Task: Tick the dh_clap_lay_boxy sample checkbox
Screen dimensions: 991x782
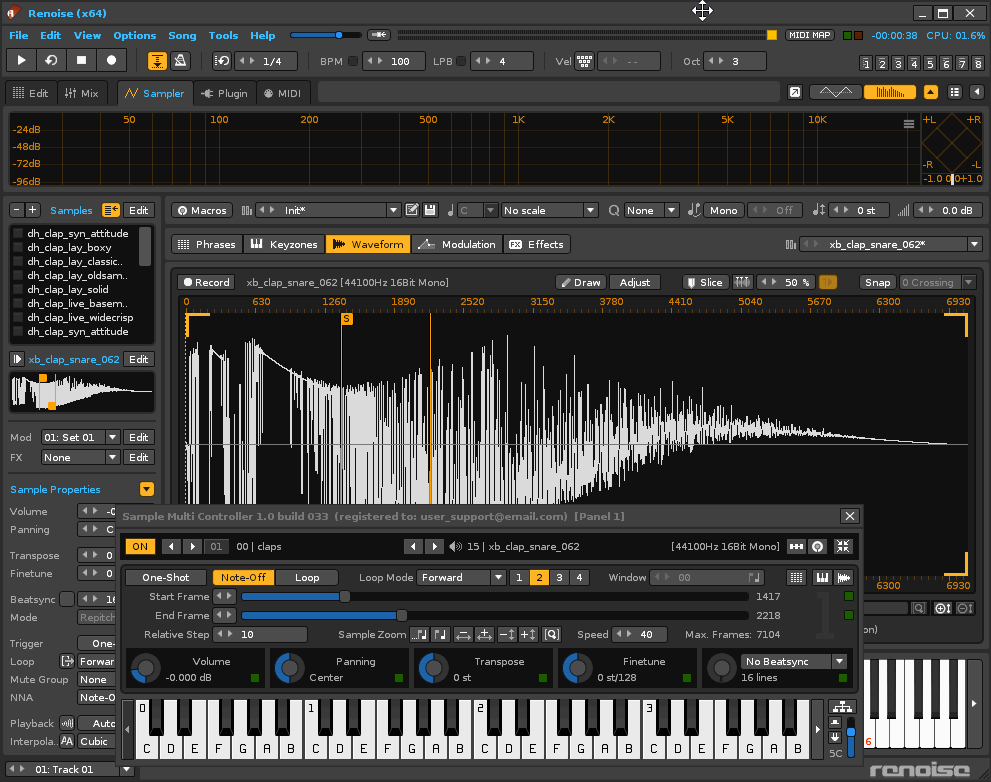Action: pos(18,248)
